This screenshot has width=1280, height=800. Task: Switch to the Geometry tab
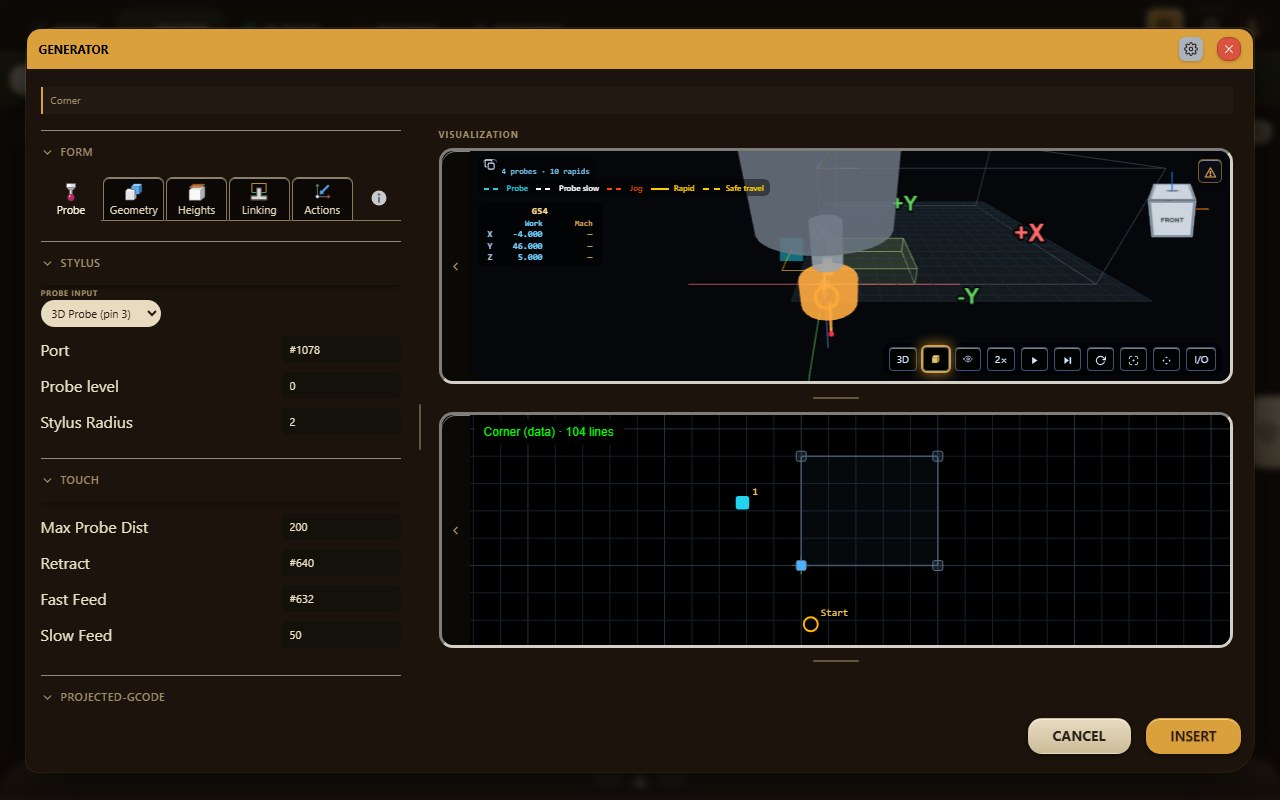click(x=134, y=198)
